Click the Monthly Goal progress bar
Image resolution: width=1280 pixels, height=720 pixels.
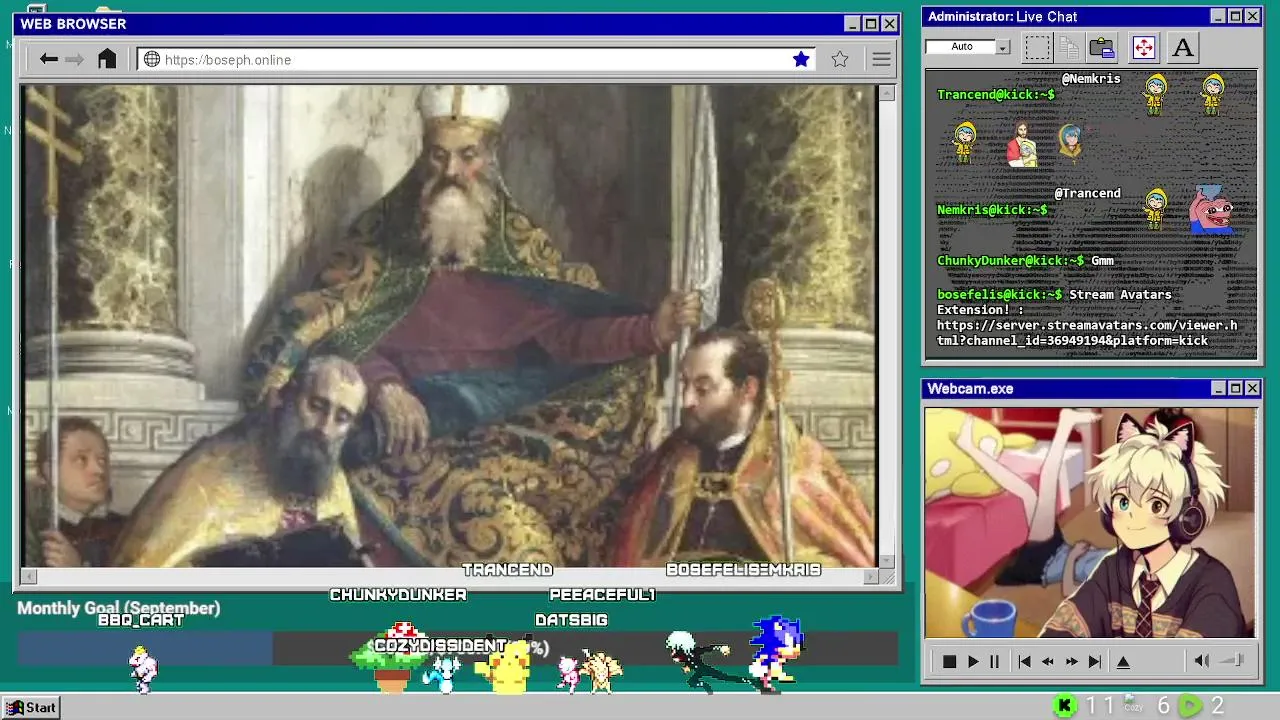tap(457, 648)
